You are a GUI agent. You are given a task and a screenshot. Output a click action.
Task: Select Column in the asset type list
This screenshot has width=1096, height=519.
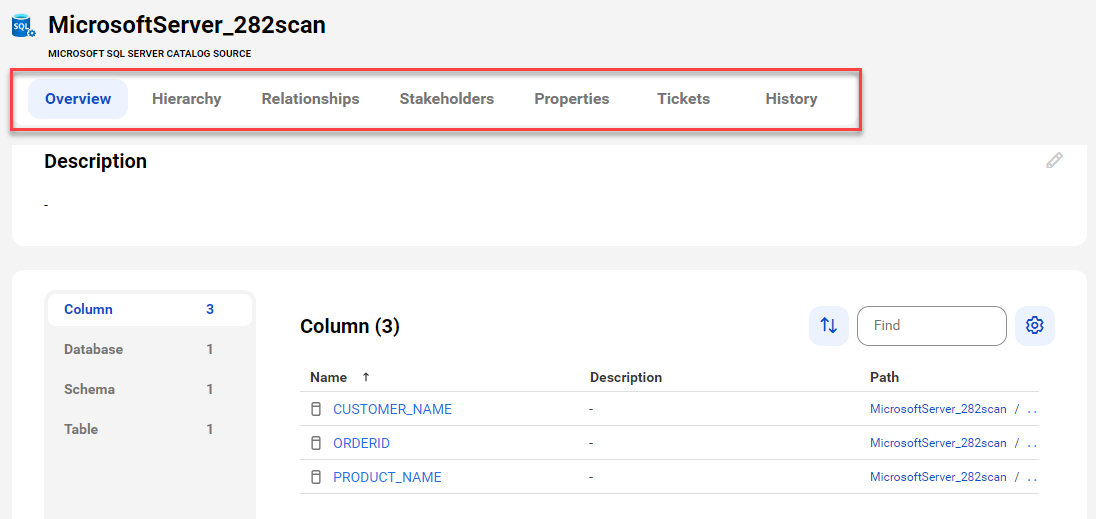(x=150, y=309)
